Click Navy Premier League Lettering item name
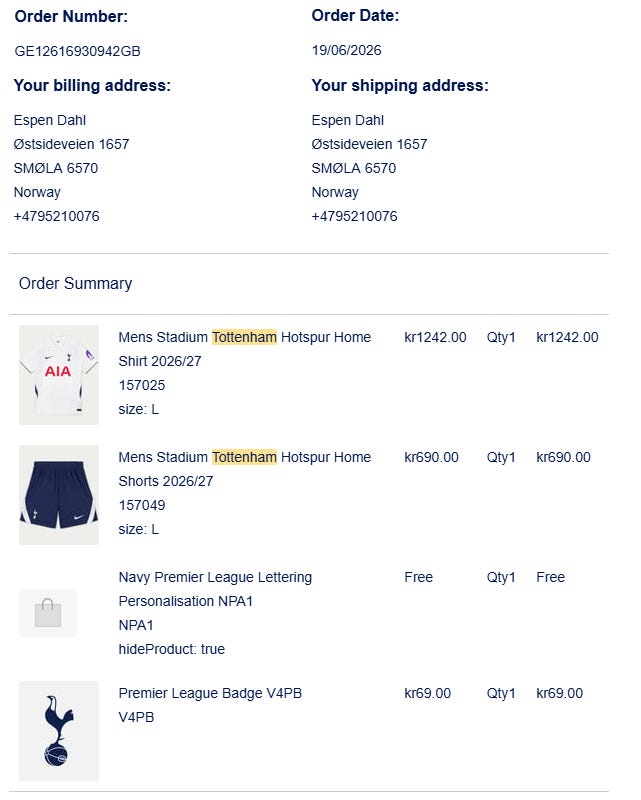 pos(215,589)
